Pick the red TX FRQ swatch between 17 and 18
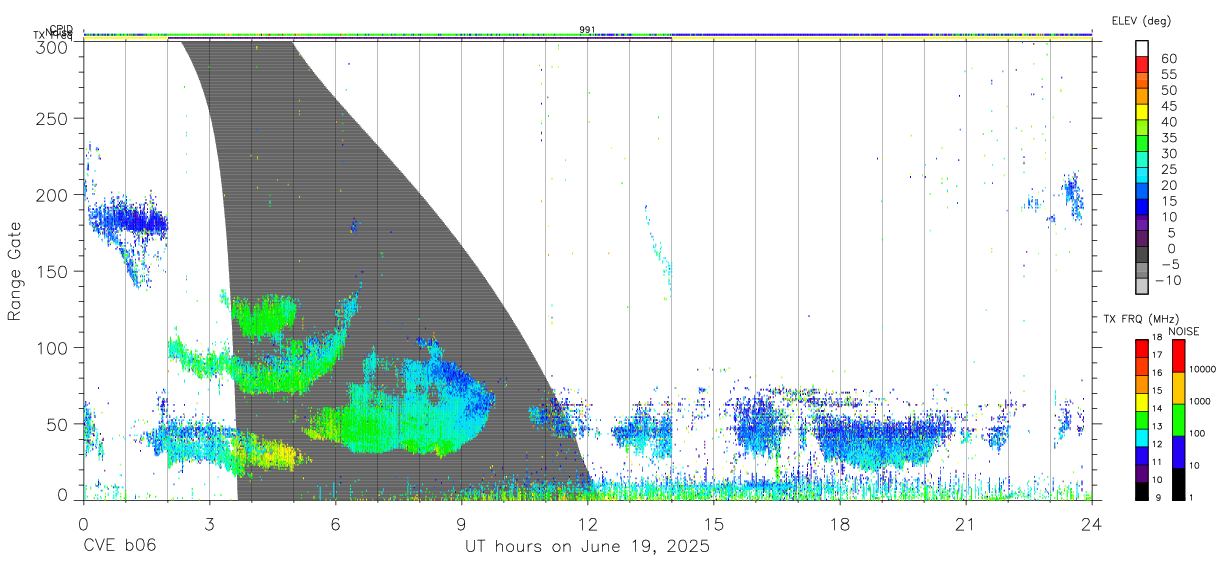 click(x=1142, y=347)
